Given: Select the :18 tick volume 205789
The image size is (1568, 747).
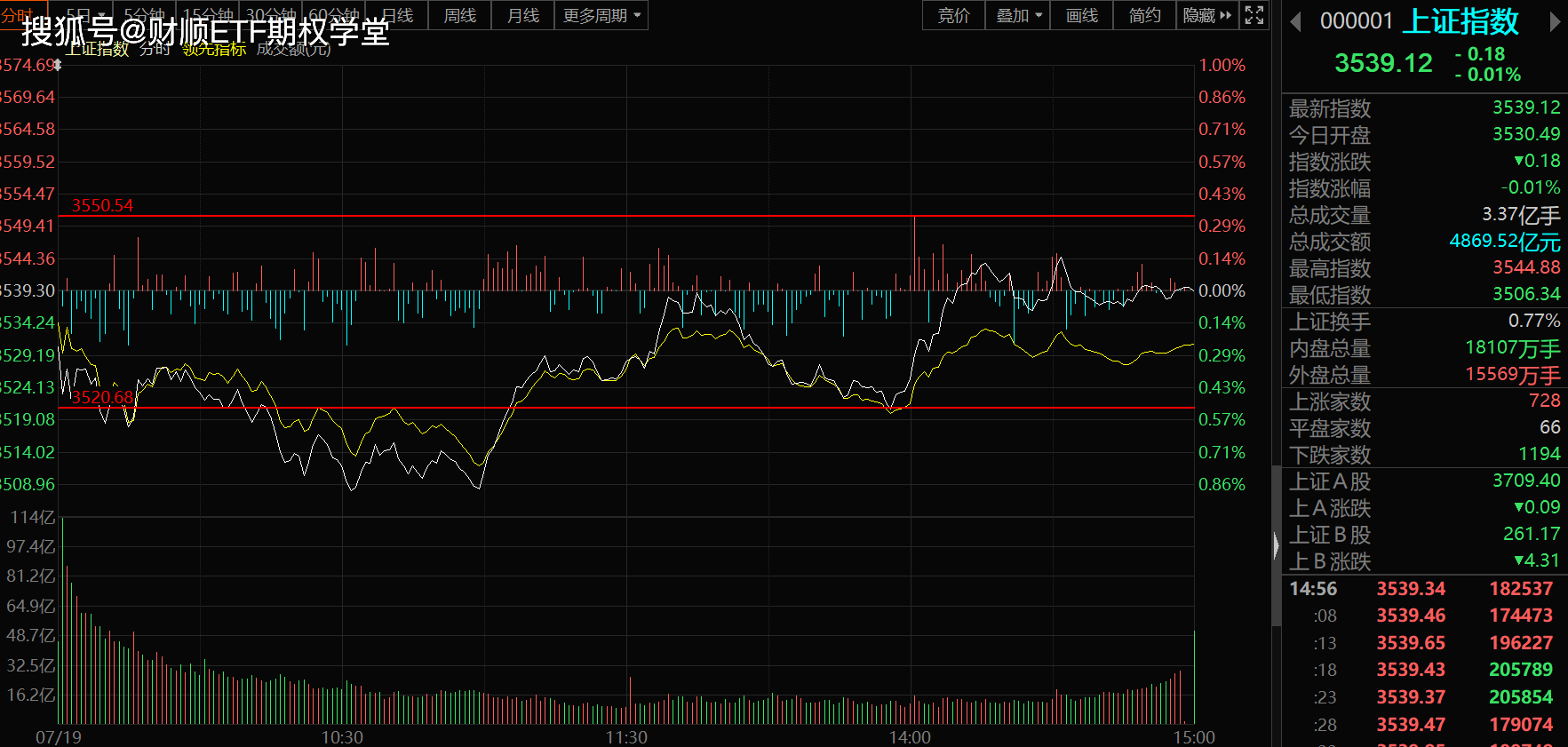Looking at the screenshot, I should [1521, 670].
